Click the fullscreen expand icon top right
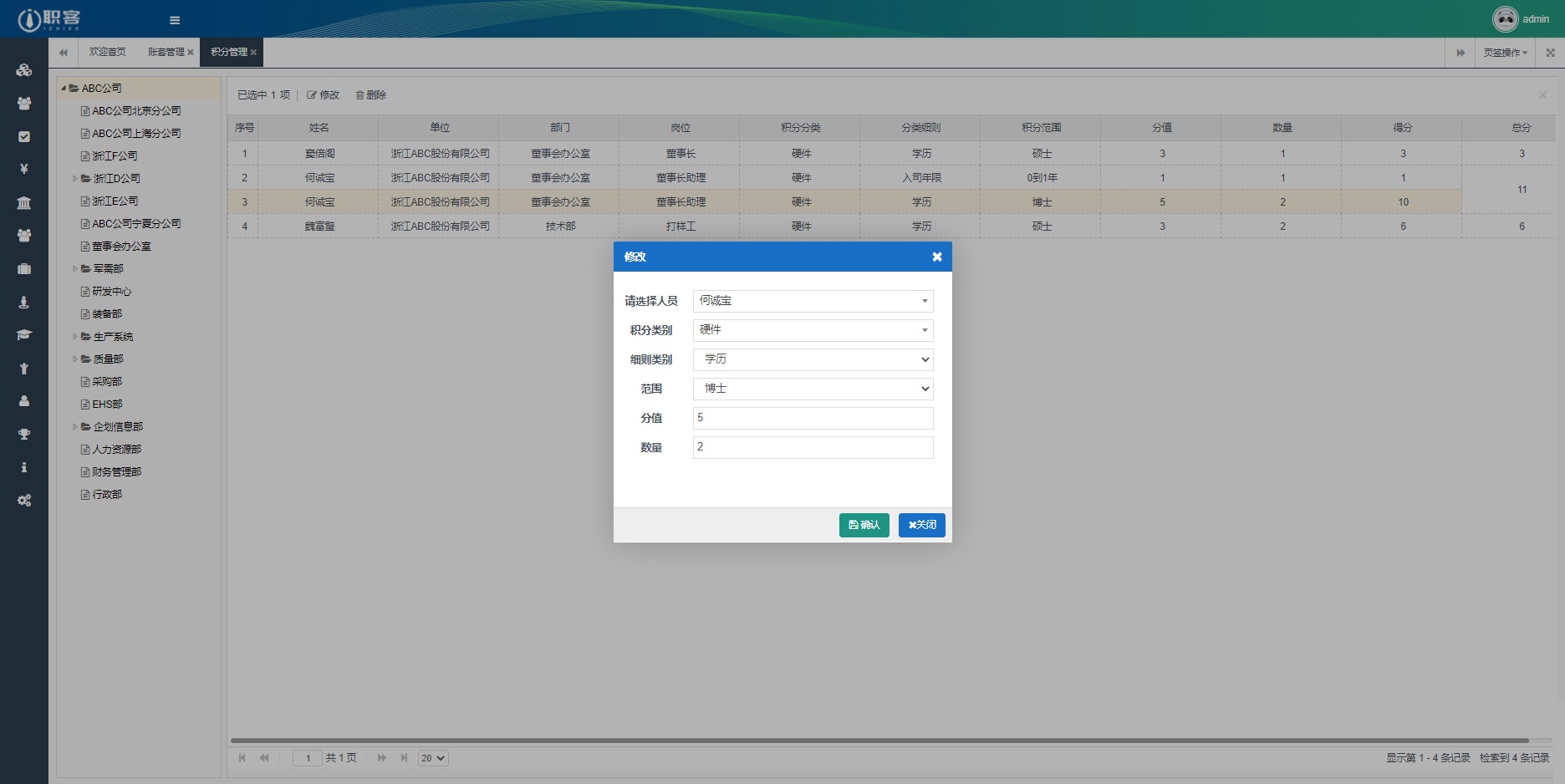1565x784 pixels. [x=1550, y=53]
